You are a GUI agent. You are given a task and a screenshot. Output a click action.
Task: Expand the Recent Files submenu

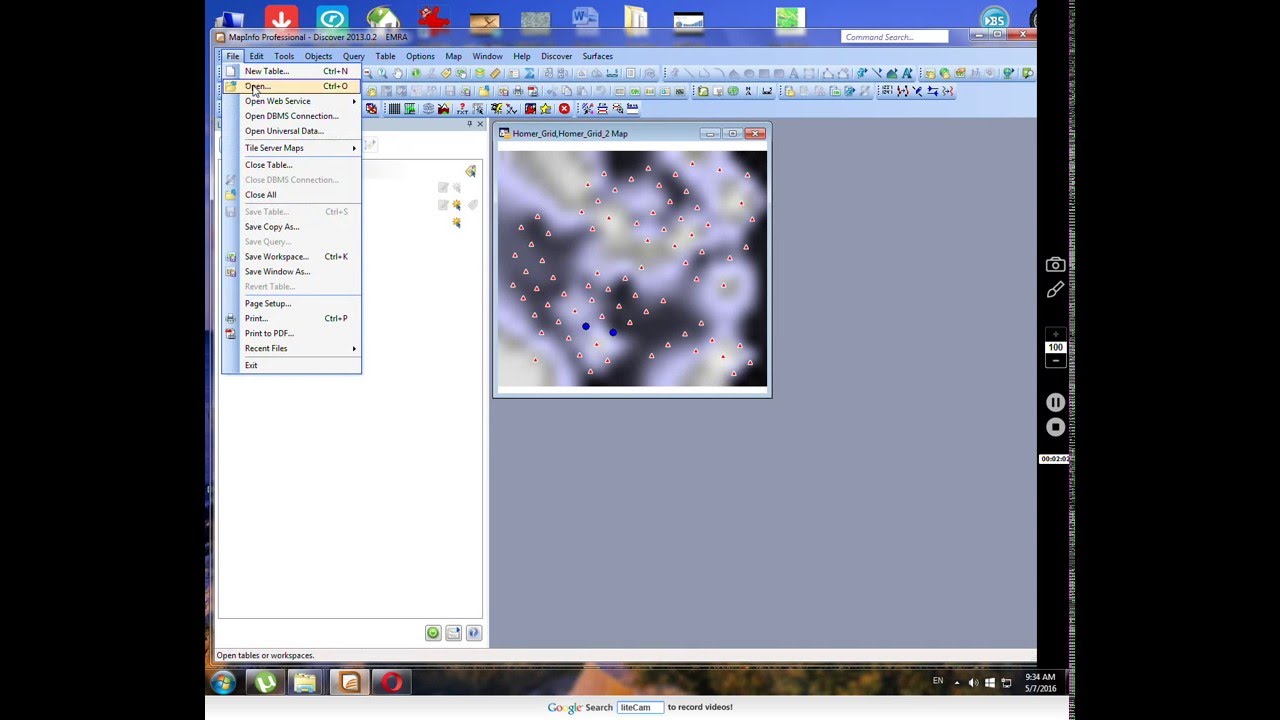tap(291, 349)
